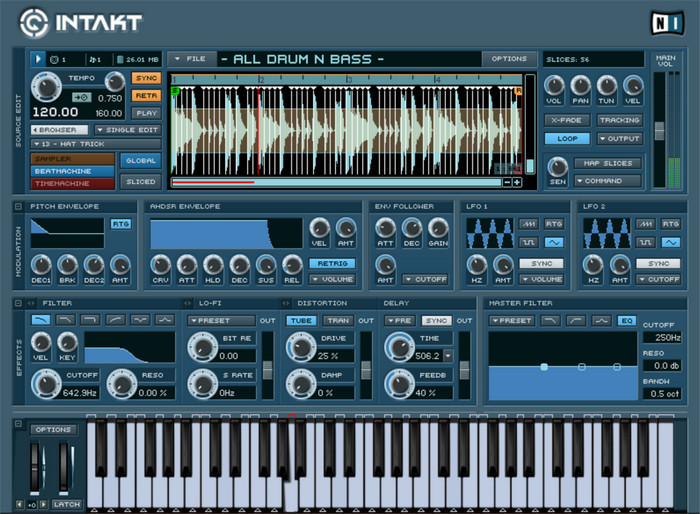Choose Master Filter high-pass shape icon
The height and width of the screenshot is (514, 700).
tap(575, 320)
